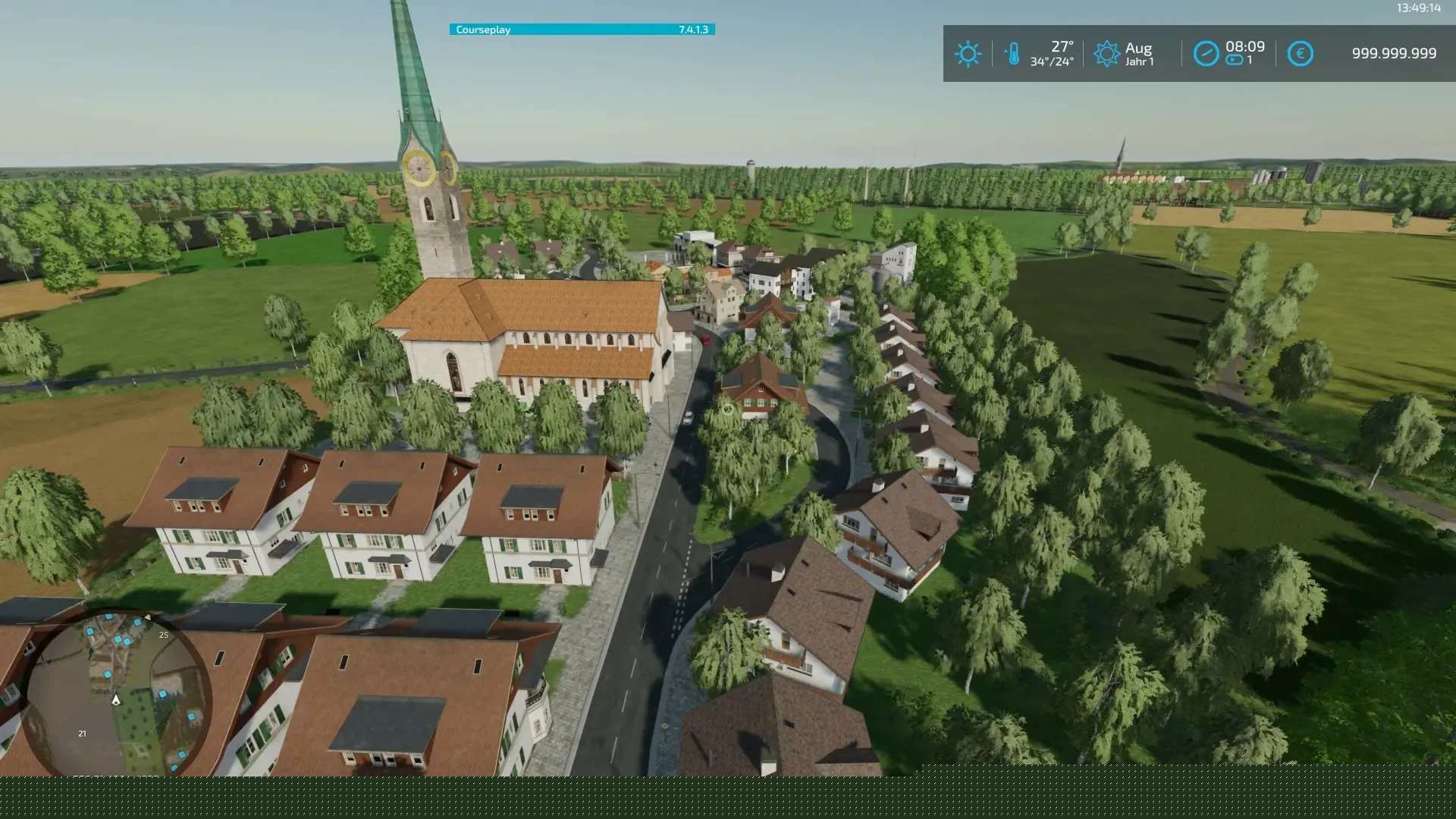Click the Courseplay label text
The height and width of the screenshot is (819, 1456).
[x=483, y=30]
